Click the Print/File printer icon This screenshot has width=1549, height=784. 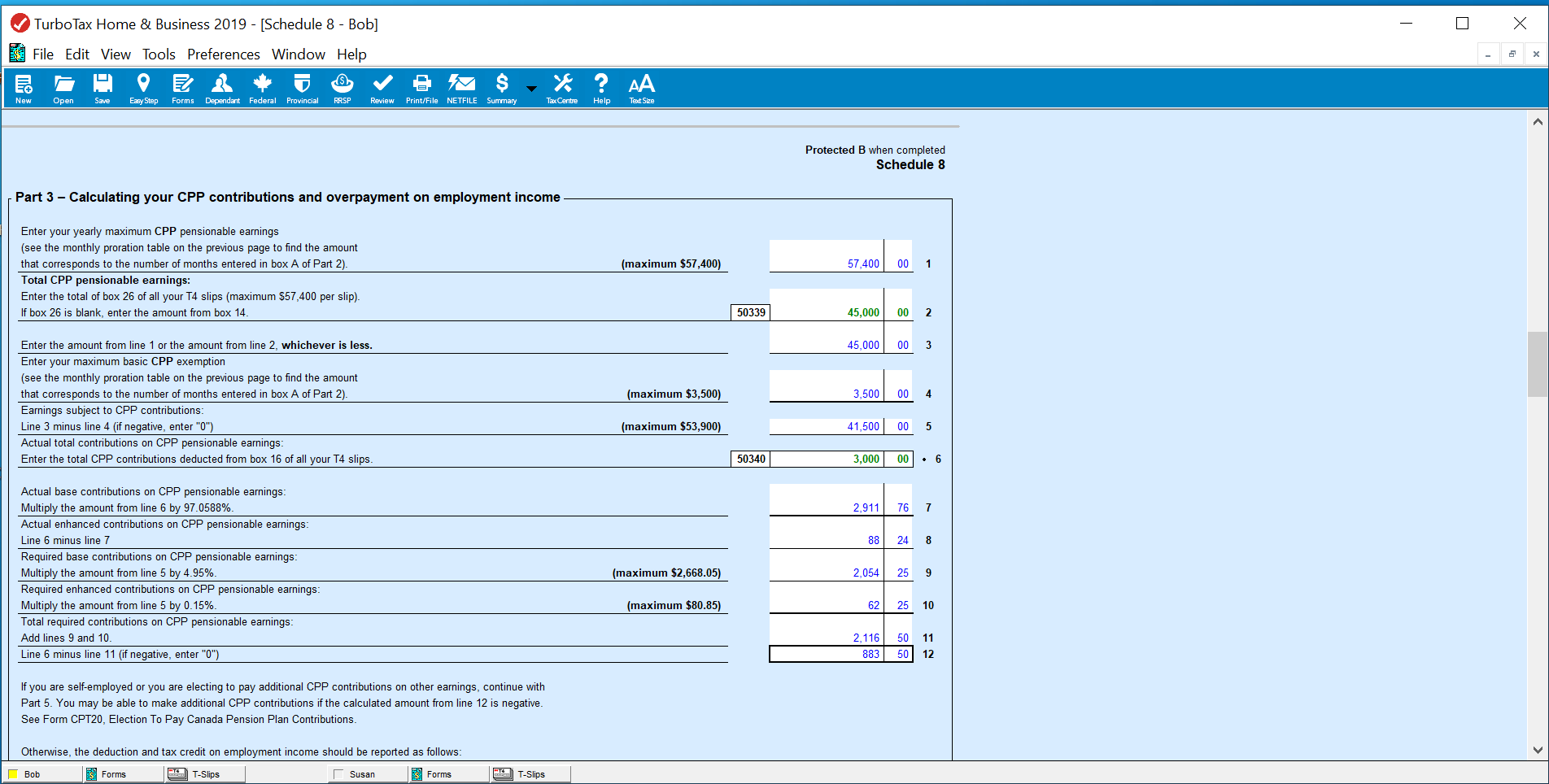point(421,89)
